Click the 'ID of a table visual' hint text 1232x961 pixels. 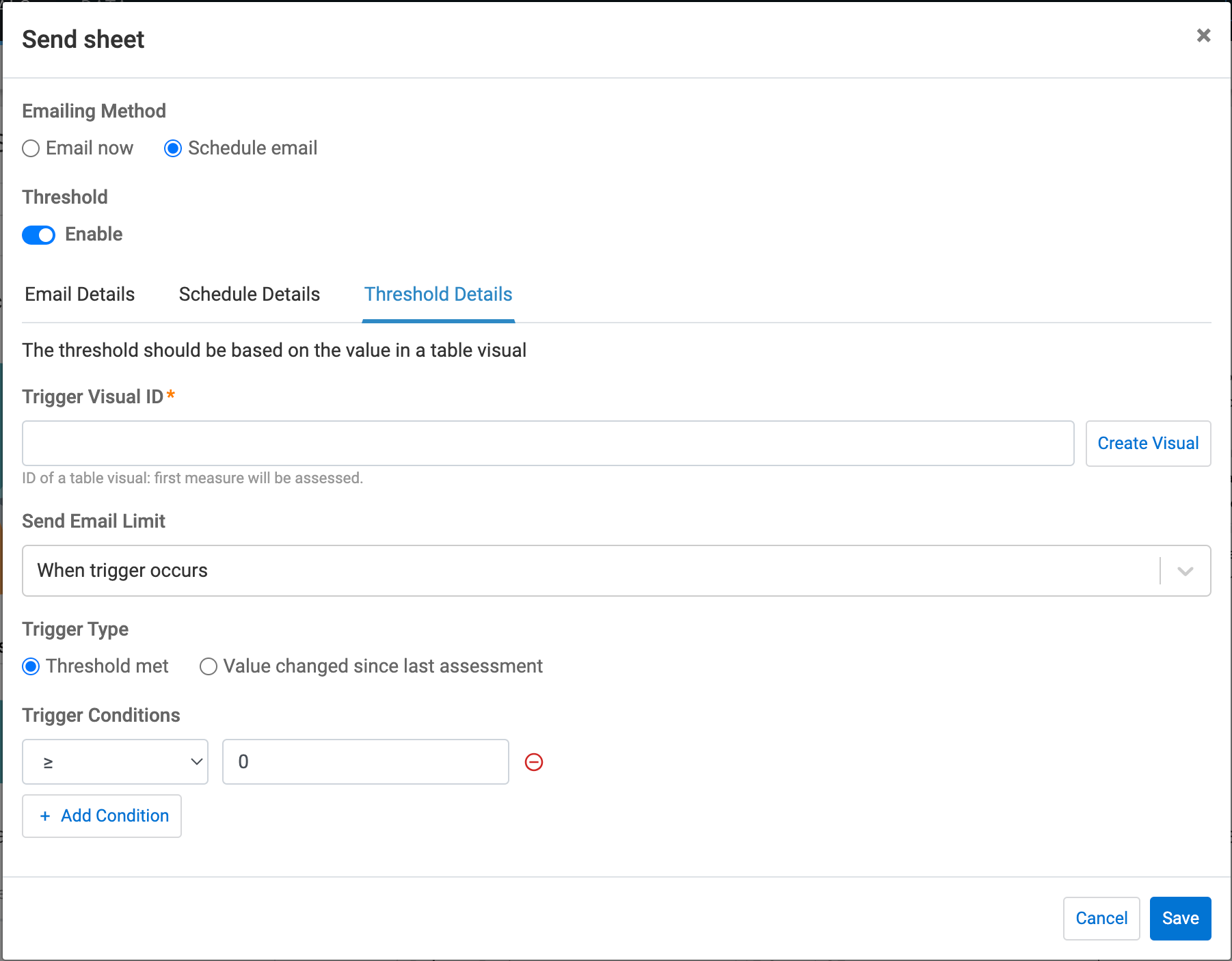tap(192, 478)
